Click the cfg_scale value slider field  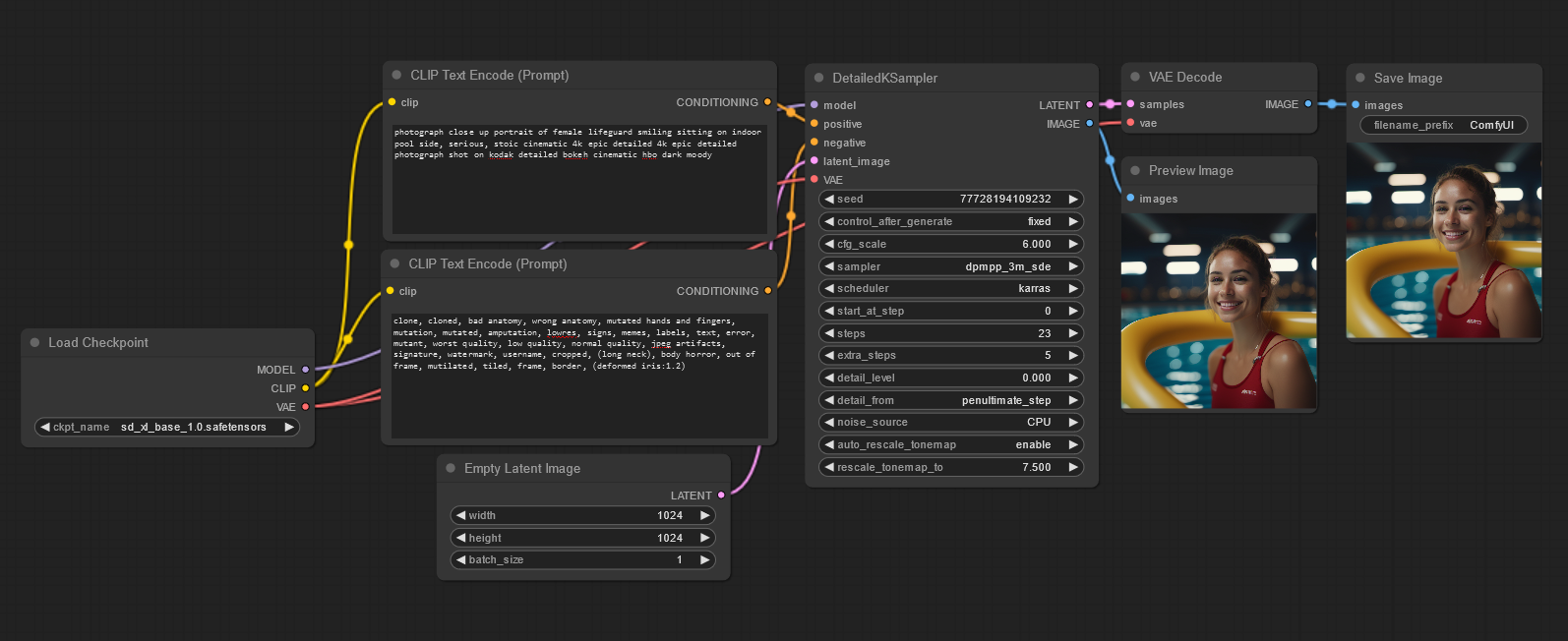950,244
